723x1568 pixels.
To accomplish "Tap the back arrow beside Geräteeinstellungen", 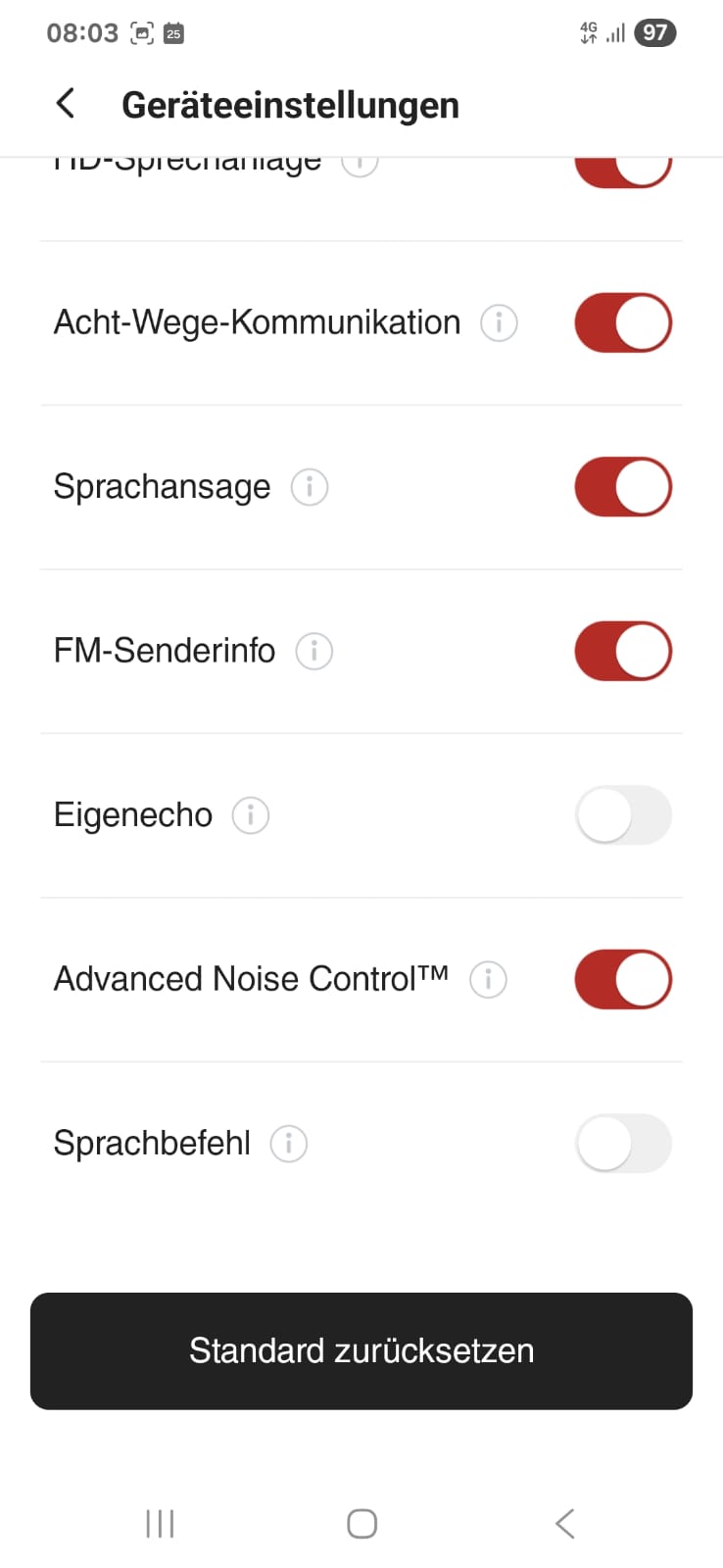I will (x=66, y=103).
